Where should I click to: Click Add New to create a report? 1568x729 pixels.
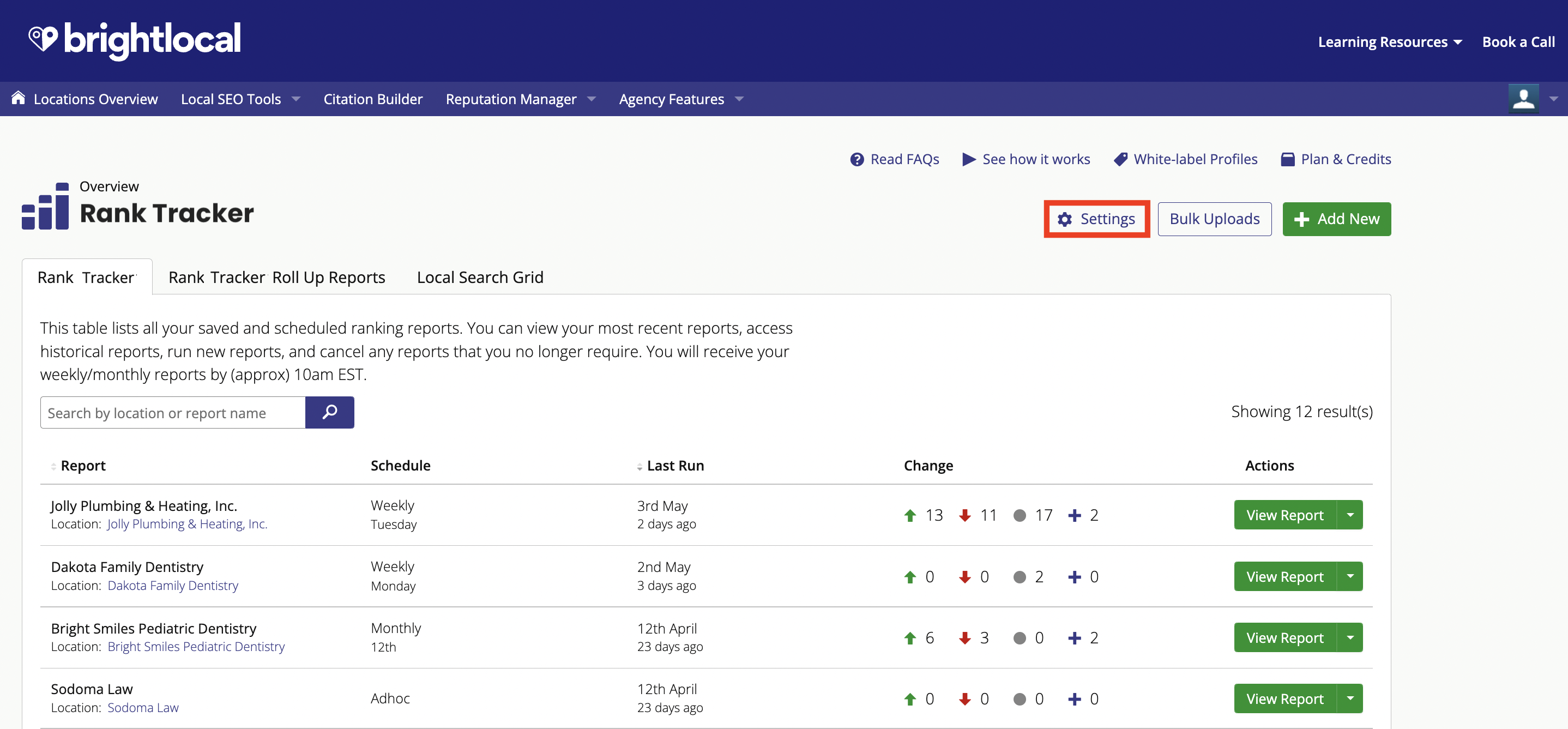(1335, 218)
